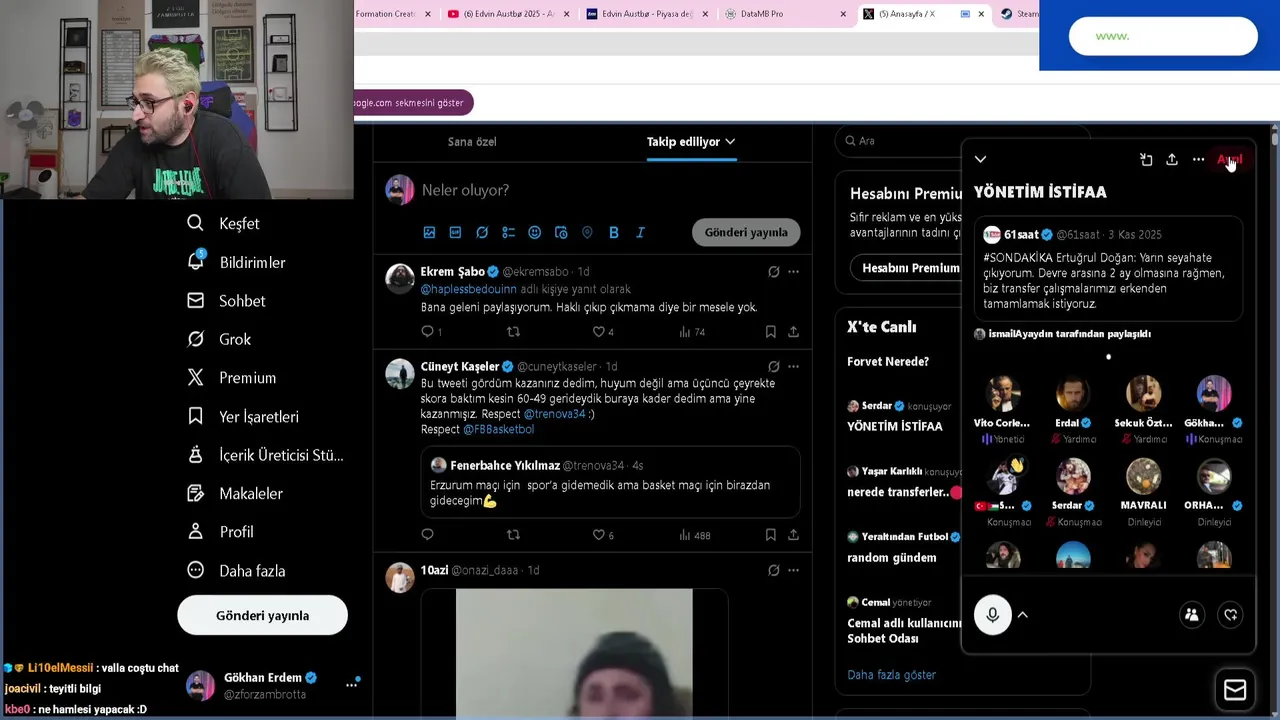Repost Ekrem Şabo's post
The width and height of the screenshot is (1280, 720).
(x=513, y=331)
